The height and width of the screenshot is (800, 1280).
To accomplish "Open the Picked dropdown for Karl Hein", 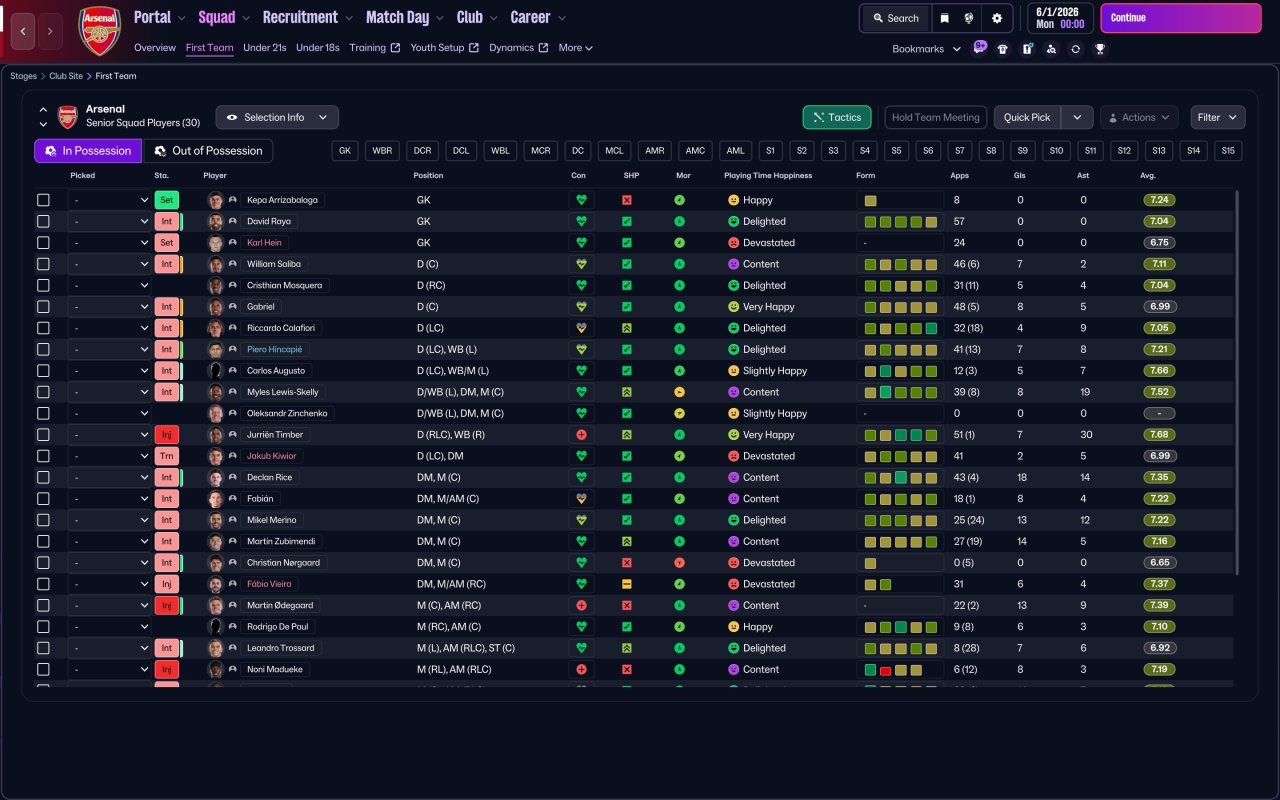I will click(x=109, y=243).
